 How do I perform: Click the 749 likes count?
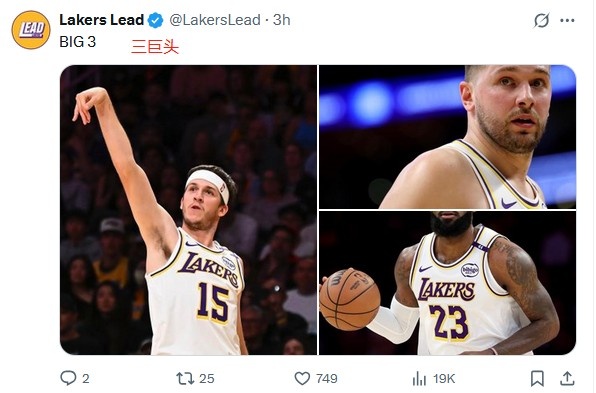tap(327, 379)
